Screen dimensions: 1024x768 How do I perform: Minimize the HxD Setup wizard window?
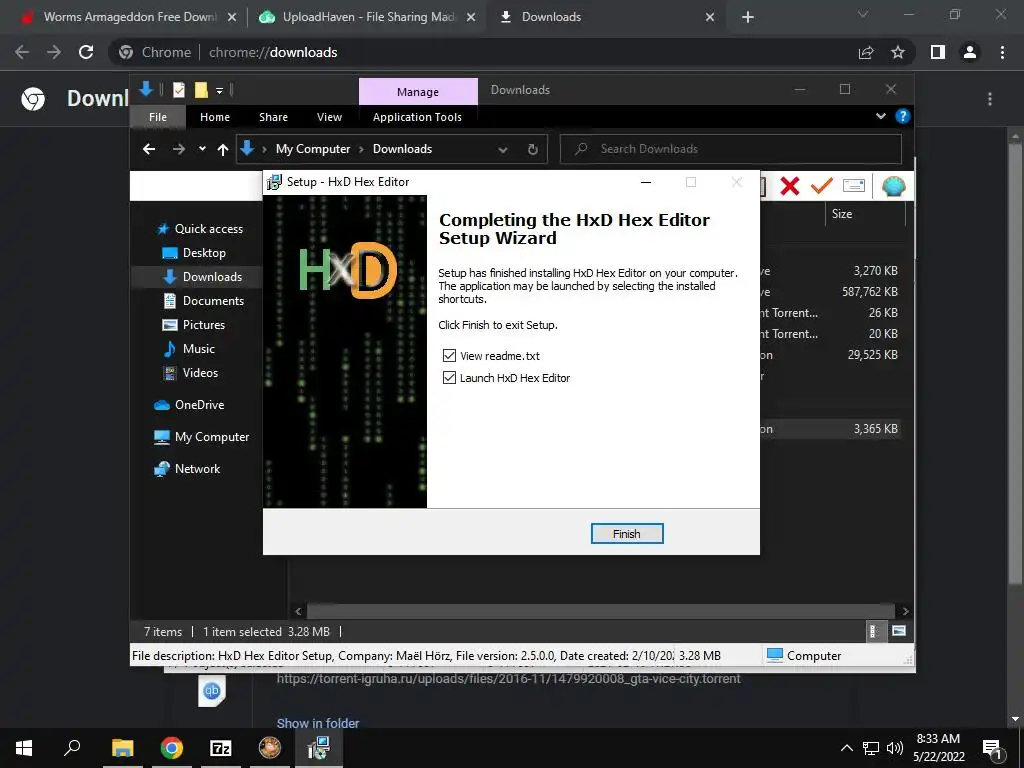pos(646,182)
